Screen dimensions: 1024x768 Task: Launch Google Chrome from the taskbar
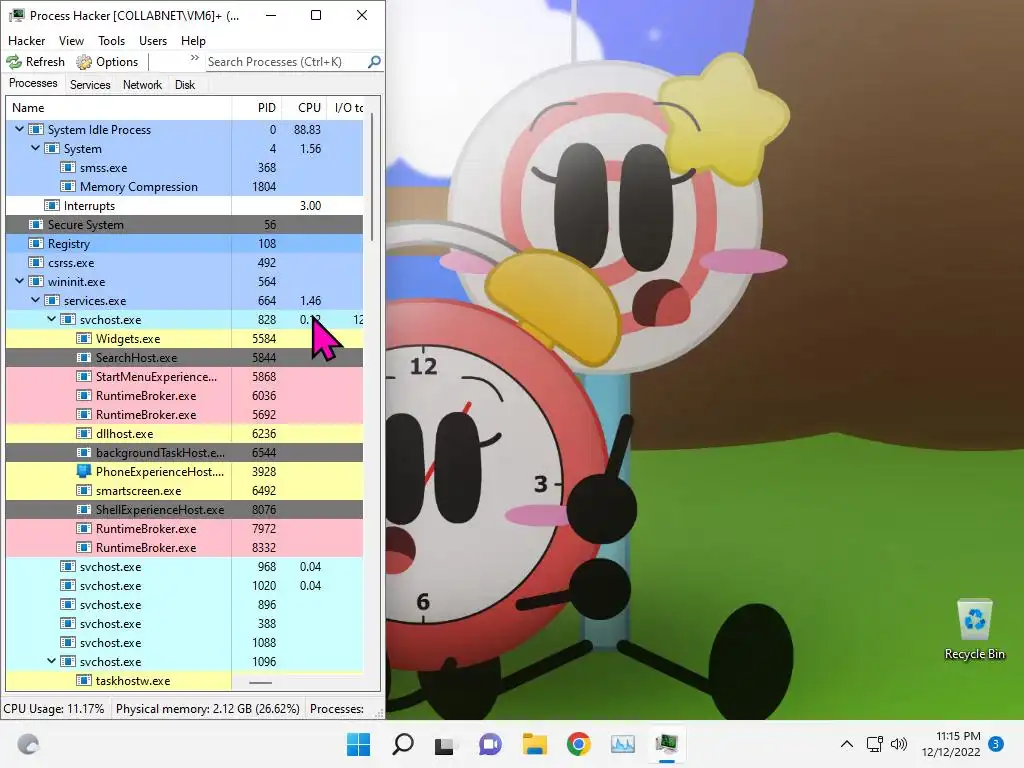click(579, 744)
